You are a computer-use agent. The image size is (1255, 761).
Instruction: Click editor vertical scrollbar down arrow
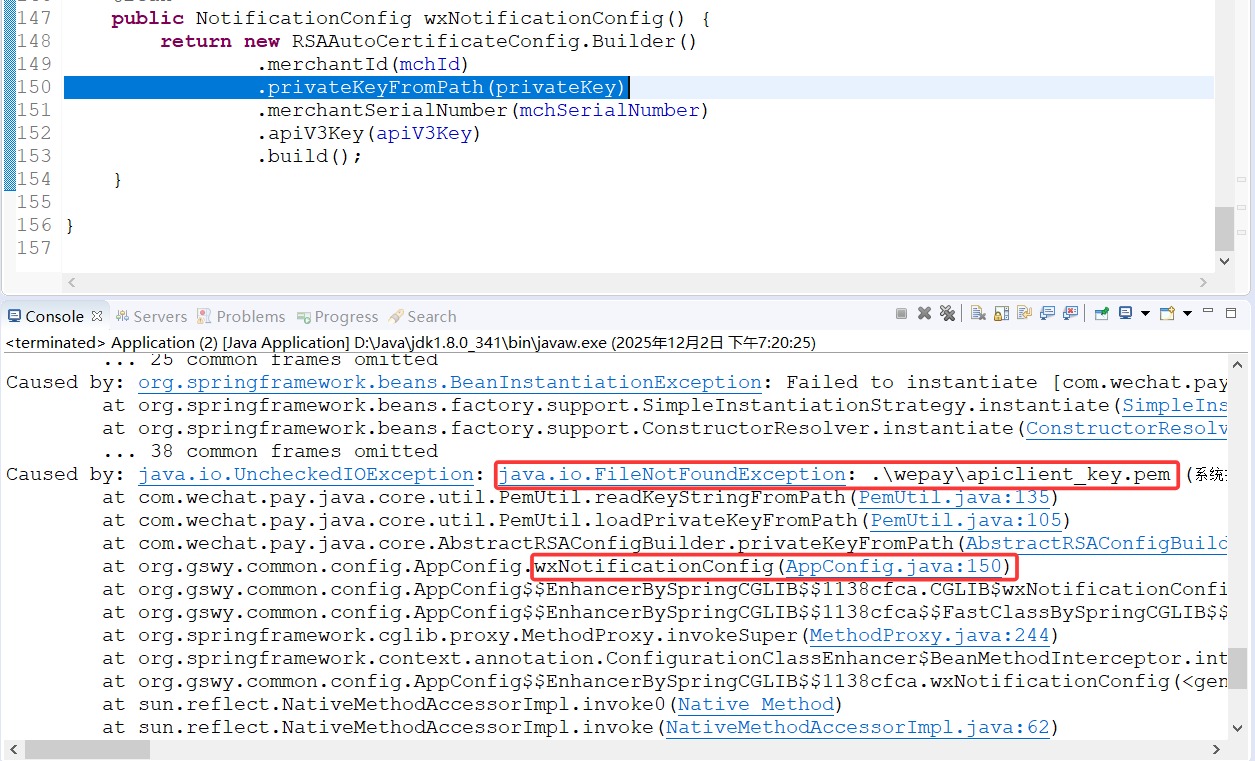click(1225, 260)
